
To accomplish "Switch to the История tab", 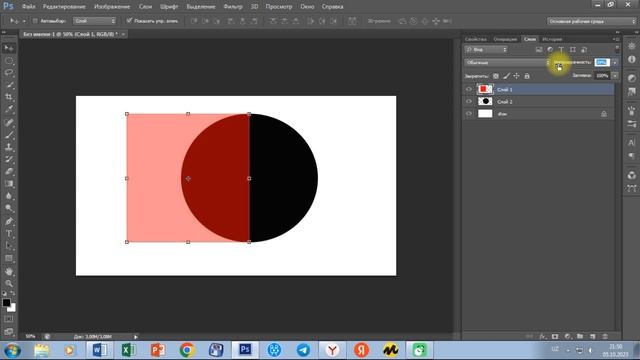I will (x=552, y=39).
